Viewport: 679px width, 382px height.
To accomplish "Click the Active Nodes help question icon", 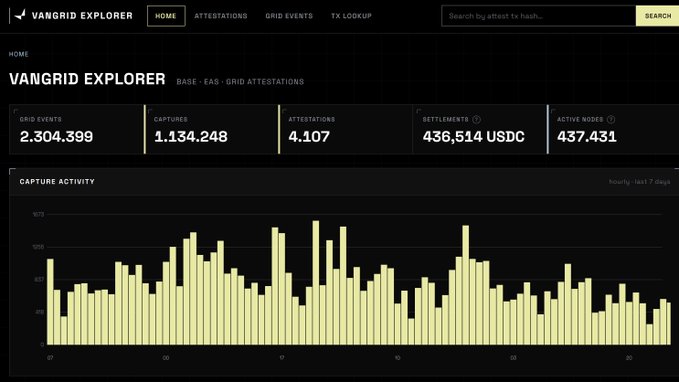I will (x=611, y=119).
